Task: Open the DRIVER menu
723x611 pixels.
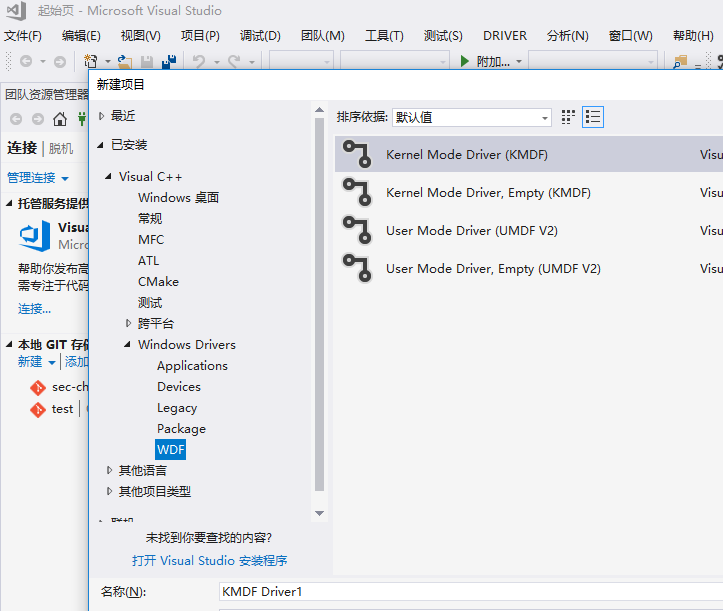Action: [x=504, y=36]
